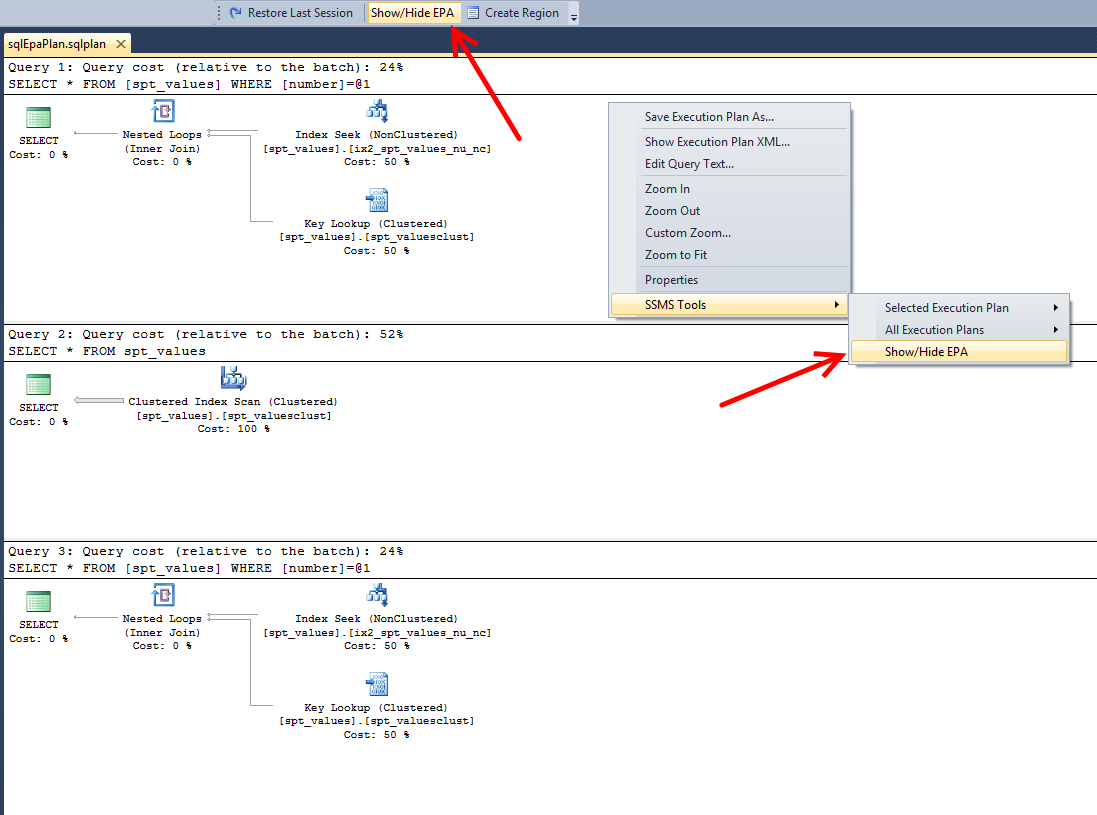Select Show Execution Plan XML menu entry
Image resolution: width=1097 pixels, height=815 pixels.
717,142
